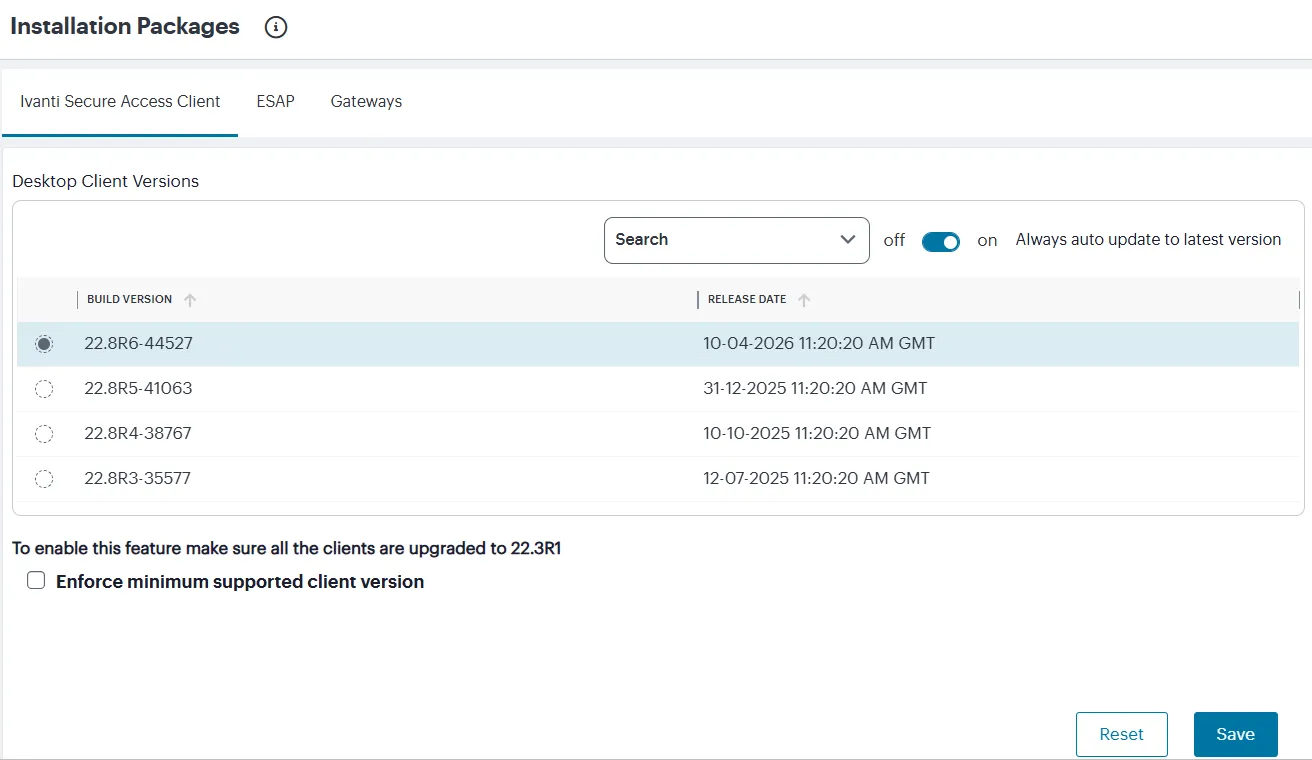
Task: Switch to Ivanti Secure Access Client tab
Action: point(120,101)
